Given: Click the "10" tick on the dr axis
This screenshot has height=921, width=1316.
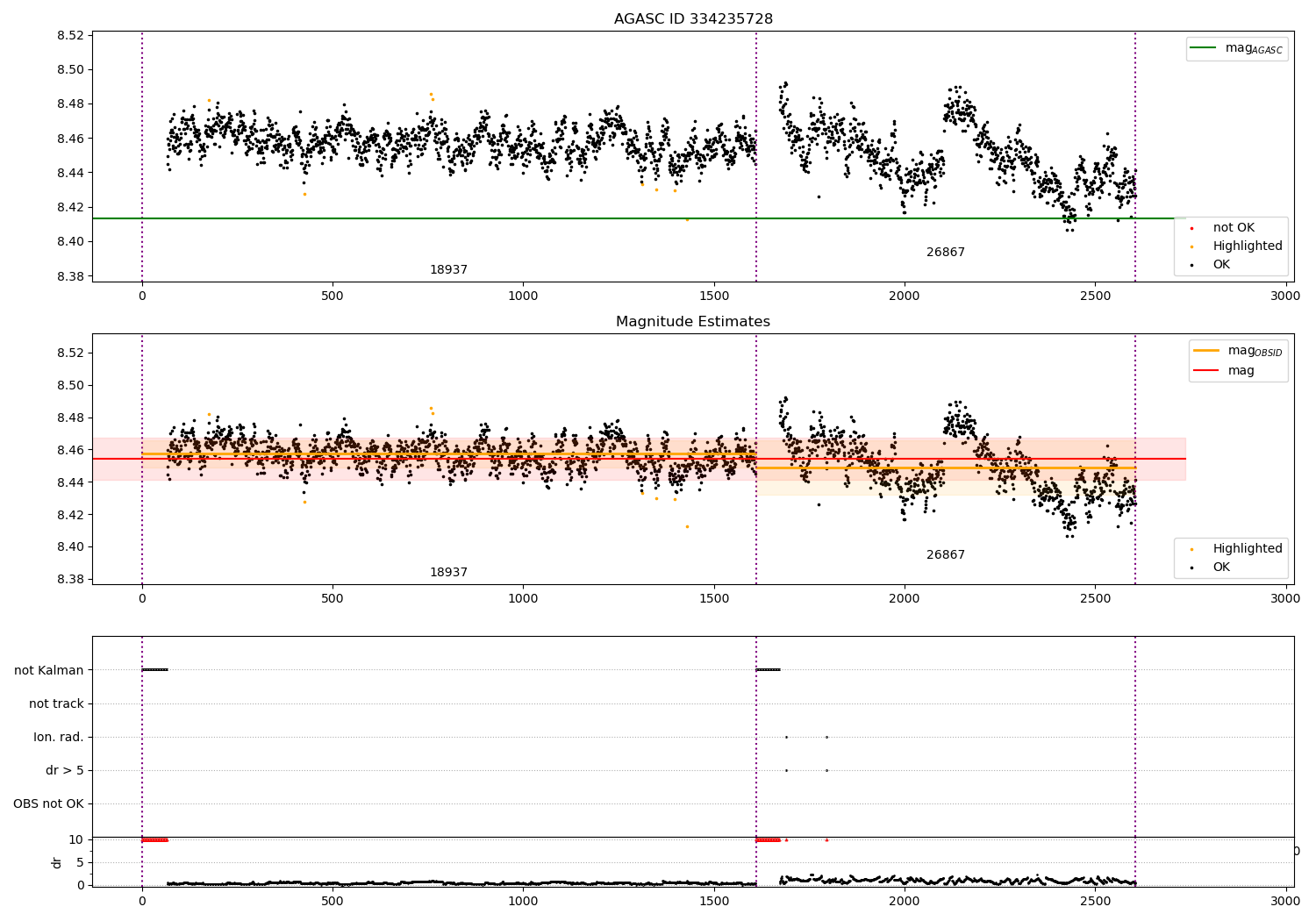Looking at the screenshot, I should 76,840.
